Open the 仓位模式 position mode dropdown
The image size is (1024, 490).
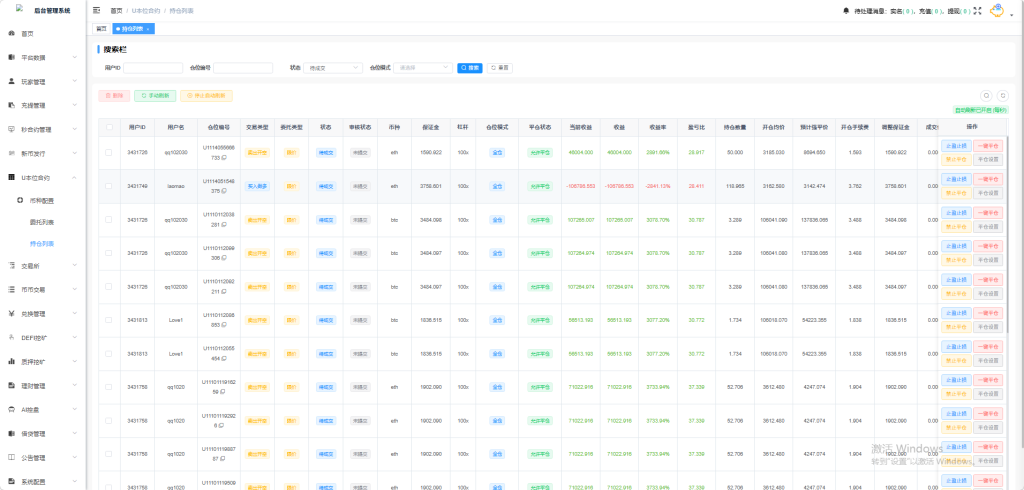coord(418,68)
